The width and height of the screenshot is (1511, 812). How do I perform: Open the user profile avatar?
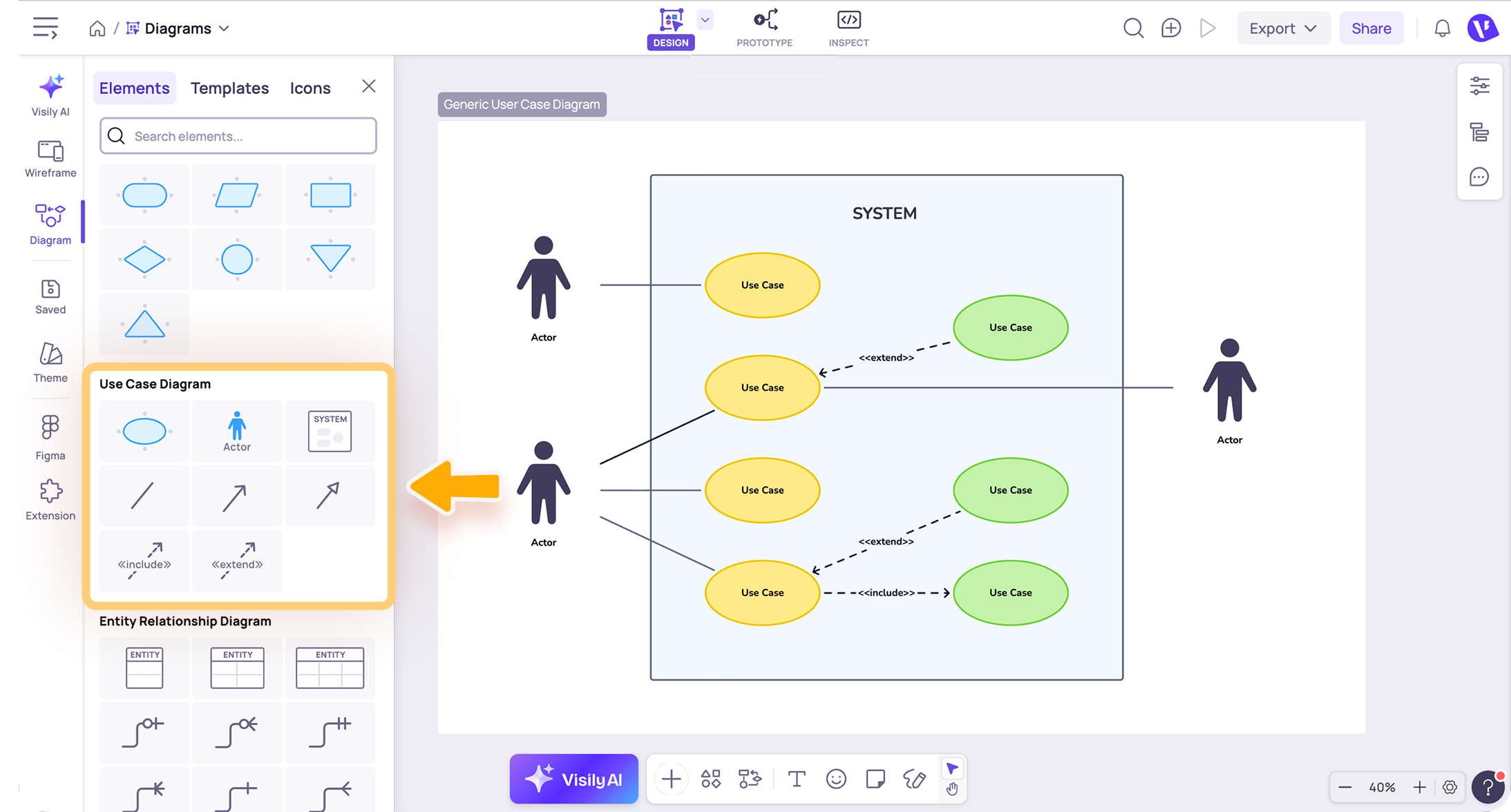point(1483,28)
